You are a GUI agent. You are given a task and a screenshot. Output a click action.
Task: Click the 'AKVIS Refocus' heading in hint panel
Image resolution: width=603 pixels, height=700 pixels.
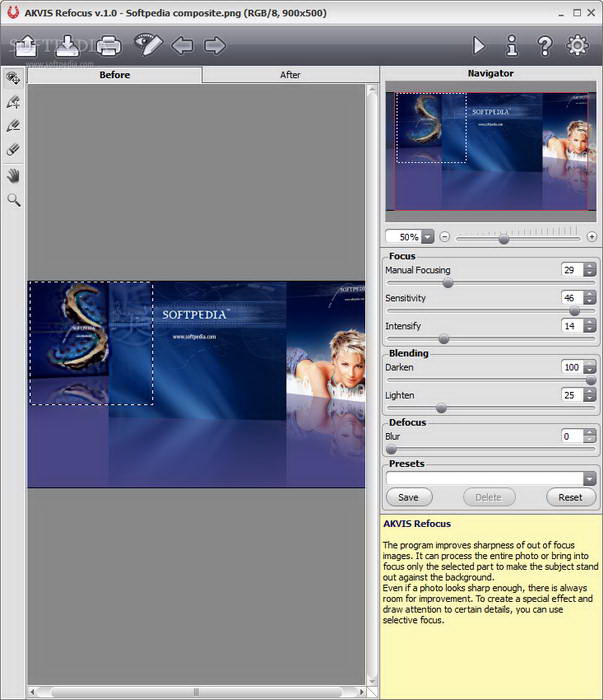[x=417, y=524]
